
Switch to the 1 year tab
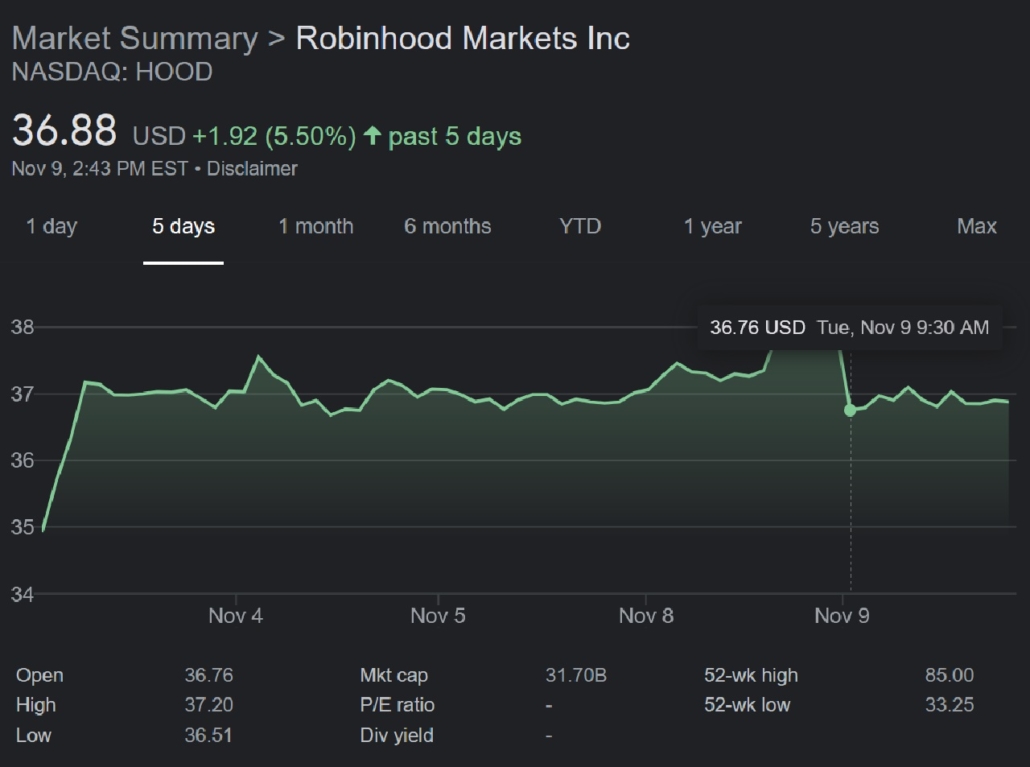click(x=713, y=227)
